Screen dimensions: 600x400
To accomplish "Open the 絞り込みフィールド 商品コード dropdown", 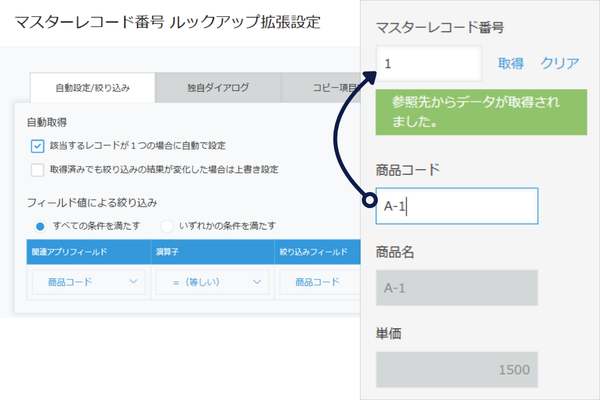I will pyautogui.click(x=320, y=282).
